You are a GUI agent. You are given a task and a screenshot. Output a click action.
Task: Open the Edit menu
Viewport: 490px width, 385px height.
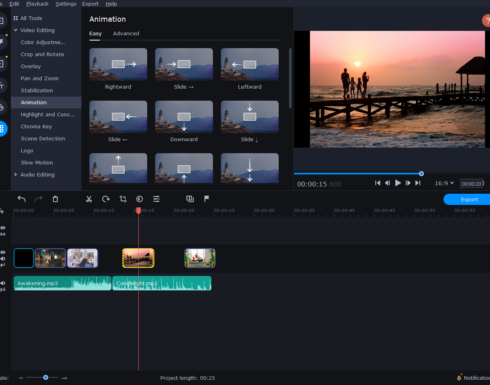click(14, 4)
